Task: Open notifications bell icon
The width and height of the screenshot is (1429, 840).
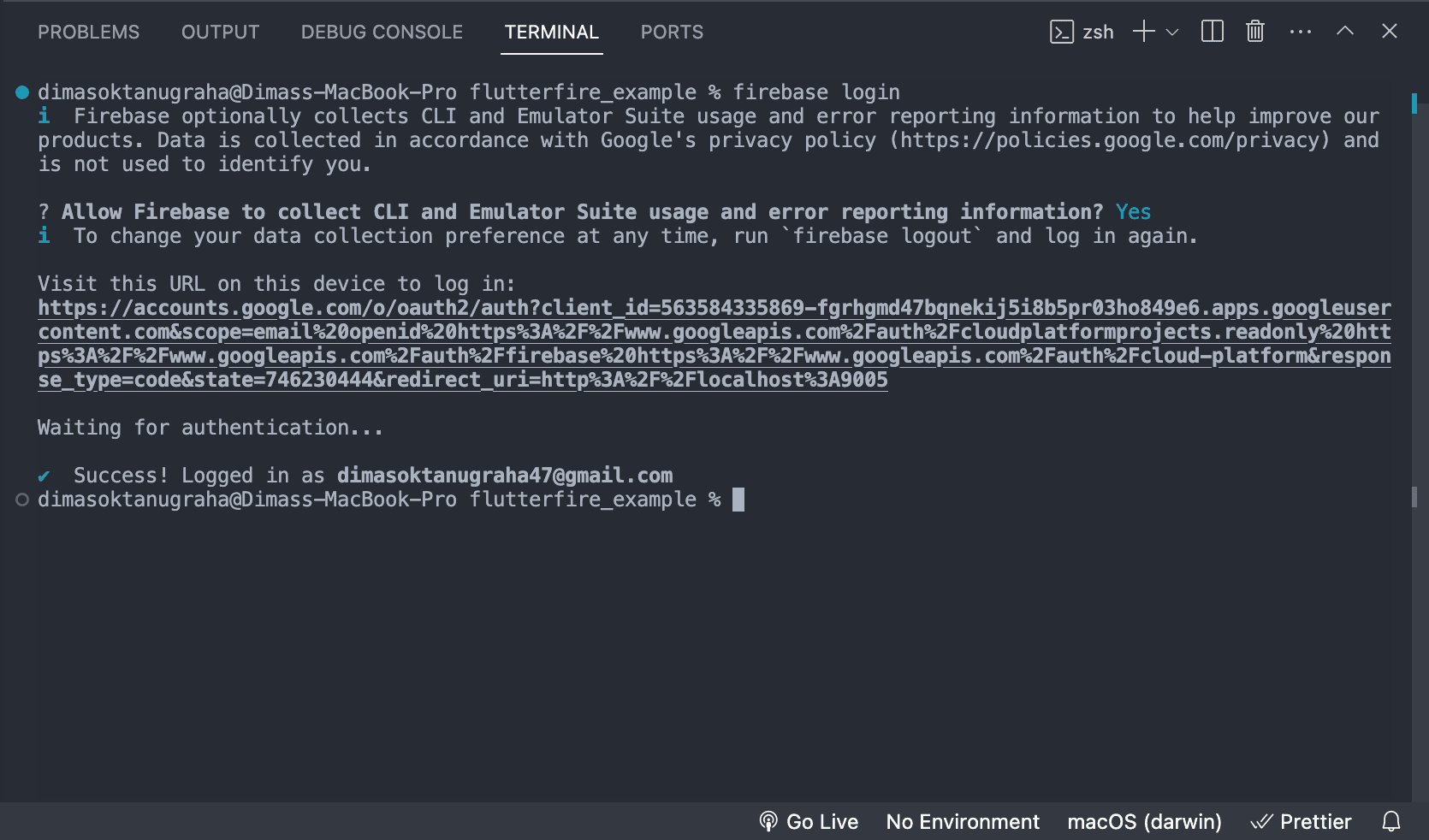Action: tap(1391, 822)
